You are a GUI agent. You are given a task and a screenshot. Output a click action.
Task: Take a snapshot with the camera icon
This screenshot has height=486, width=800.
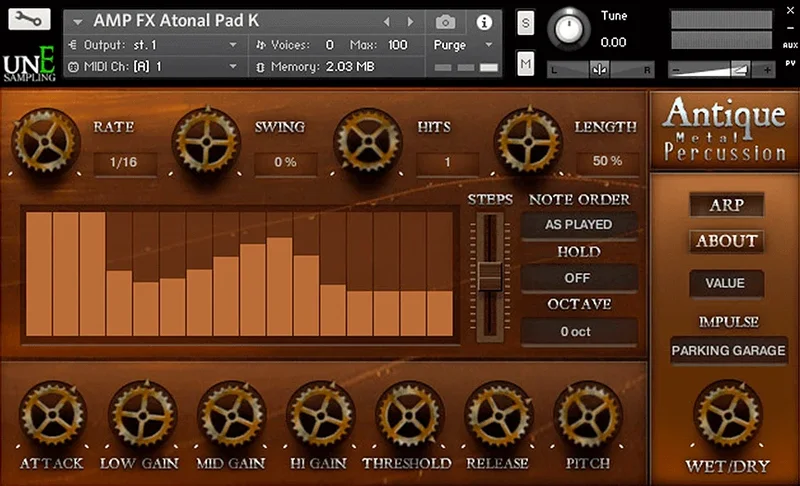445,22
